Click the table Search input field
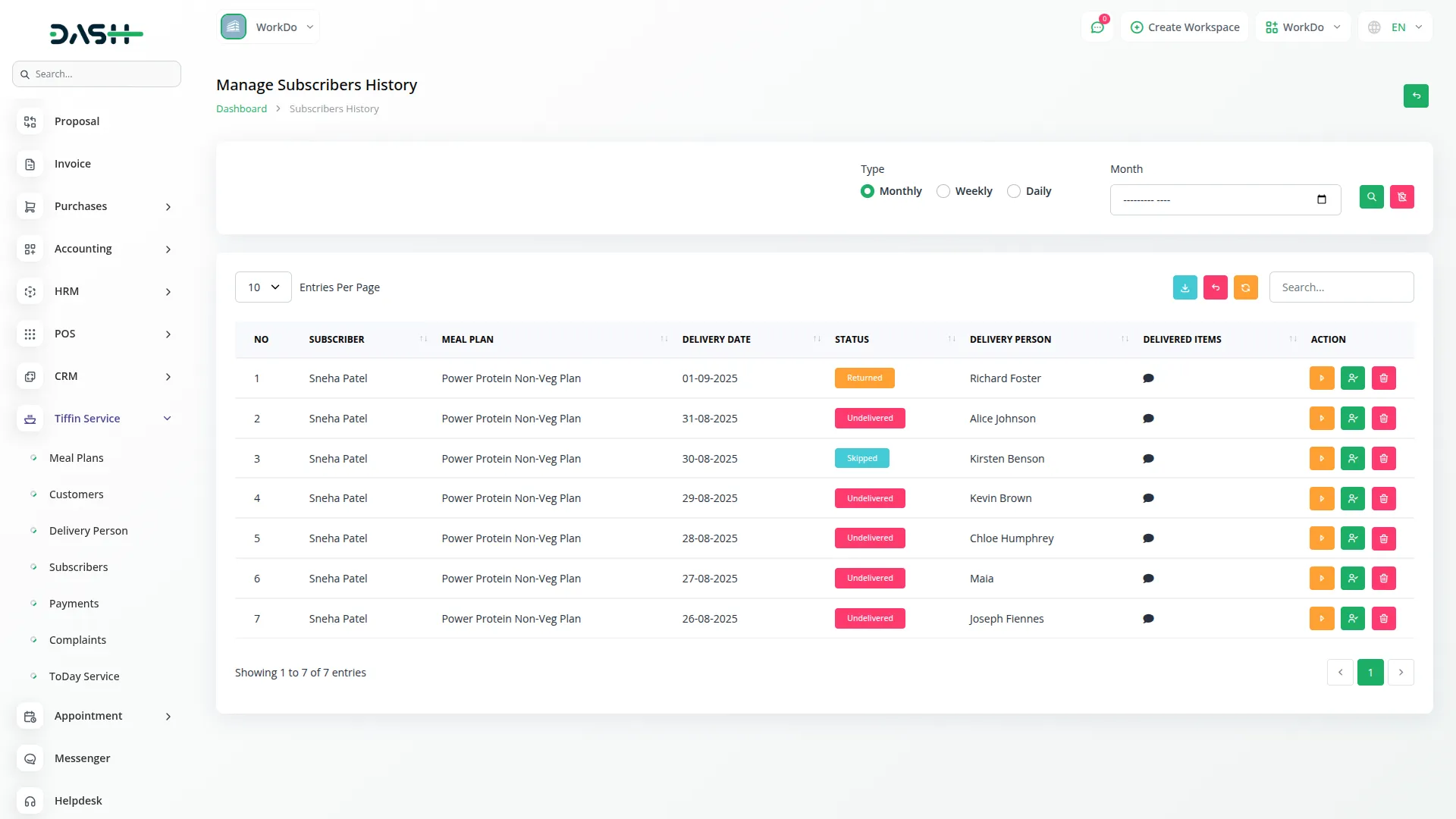Image resolution: width=1456 pixels, height=819 pixels. [1341, 287]
